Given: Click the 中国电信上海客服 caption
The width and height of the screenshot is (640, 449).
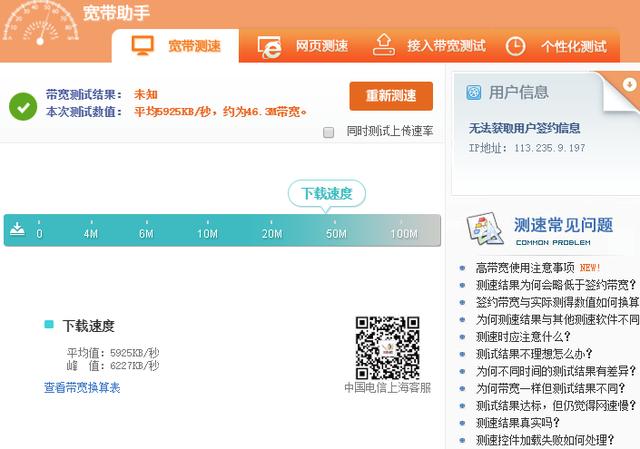Looking at the screenshot, I should click(388, 387).
